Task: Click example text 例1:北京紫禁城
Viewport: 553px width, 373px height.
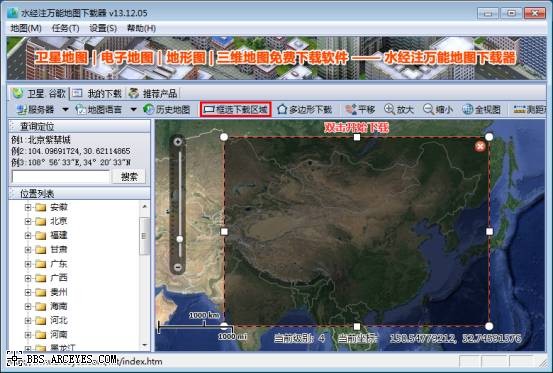Action: pyautogui.click(x=41, y=140)
